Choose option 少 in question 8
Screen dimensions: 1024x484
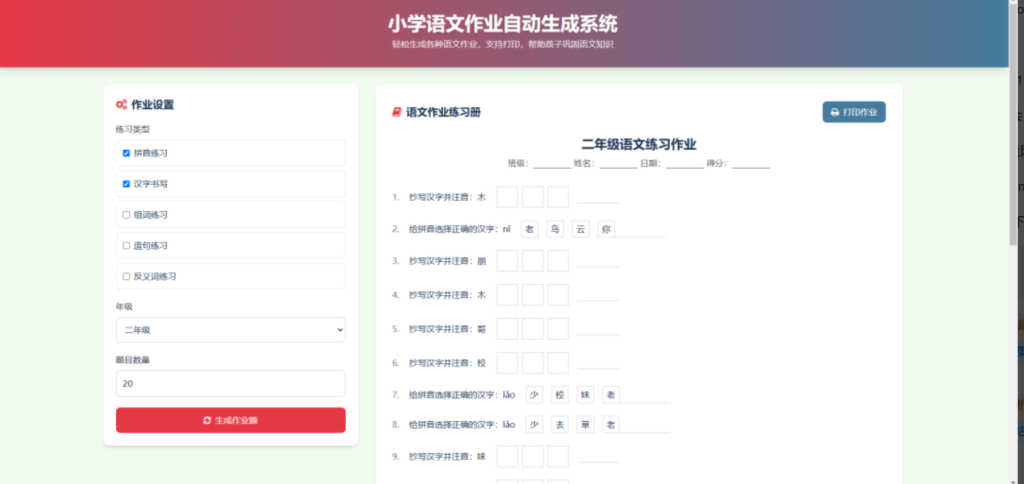click(534, 425)
